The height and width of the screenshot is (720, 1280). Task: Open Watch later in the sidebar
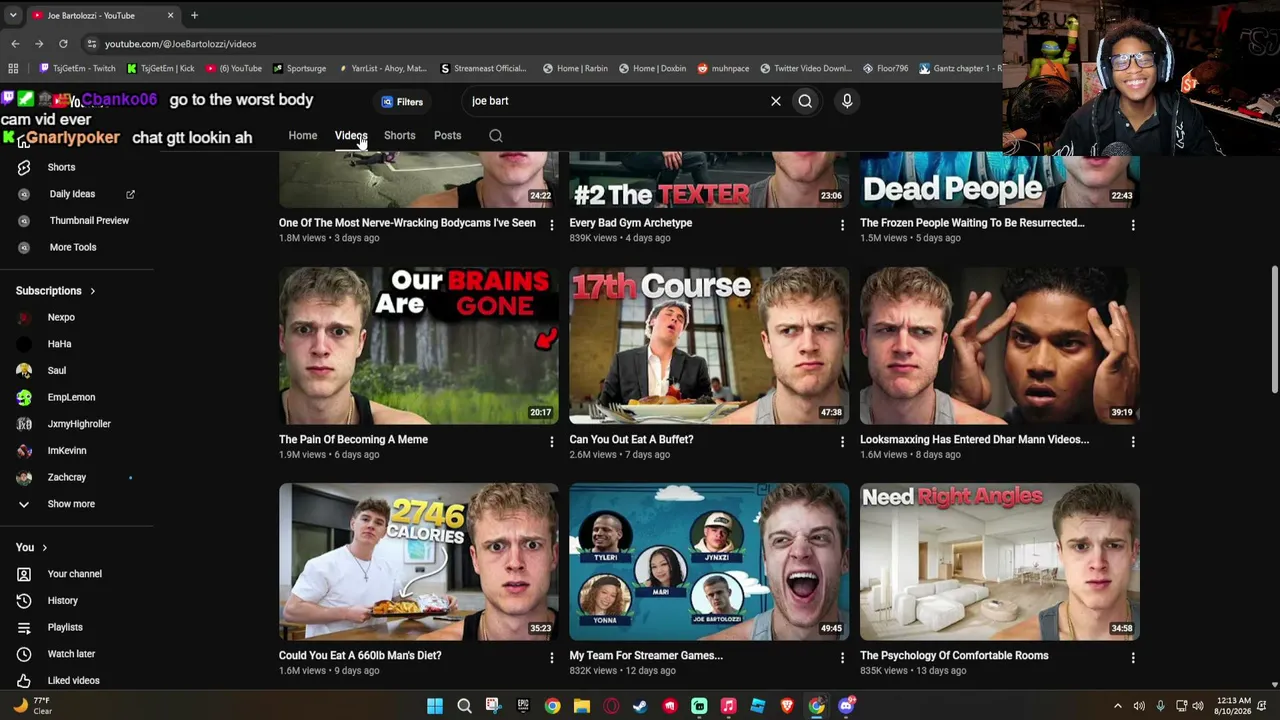pyautogui.click(x=72, y=654)
